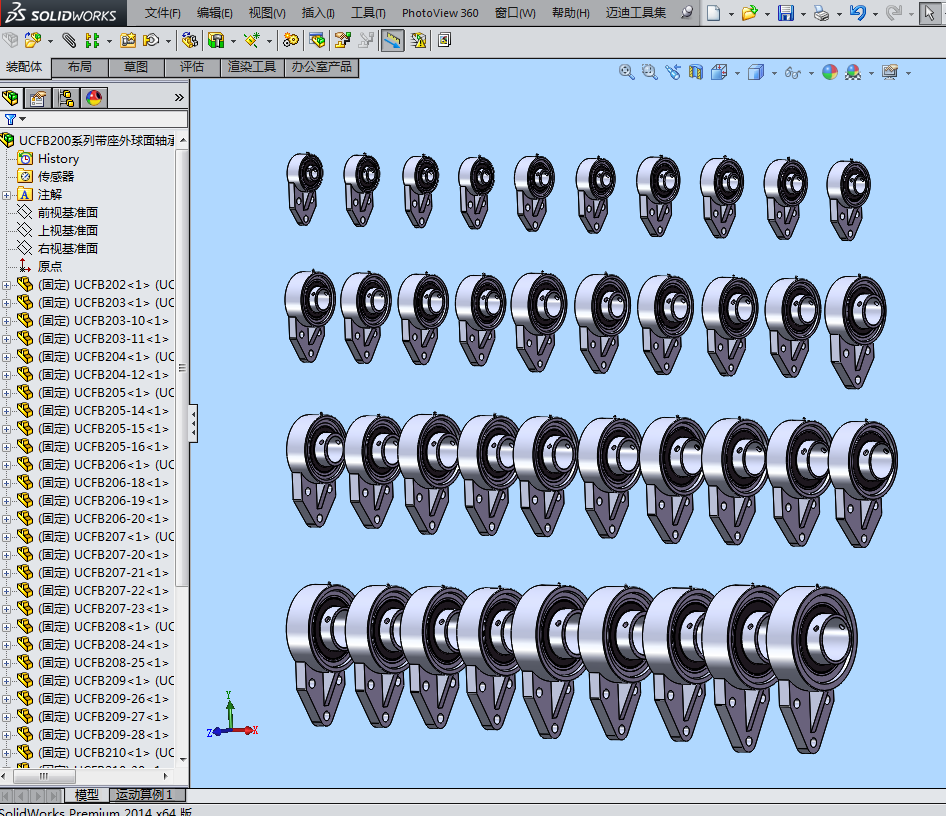Open the View Orientation dropdown arrow

coord(737,74)
